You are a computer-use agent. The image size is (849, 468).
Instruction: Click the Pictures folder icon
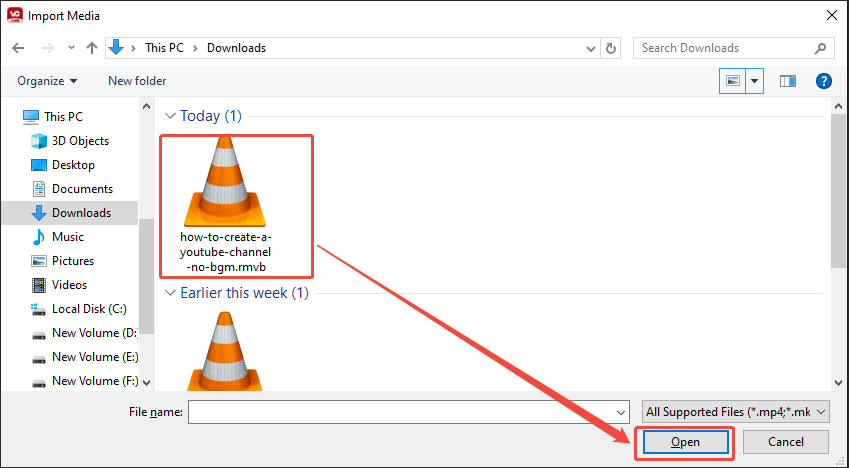click(x=39, y=261)
